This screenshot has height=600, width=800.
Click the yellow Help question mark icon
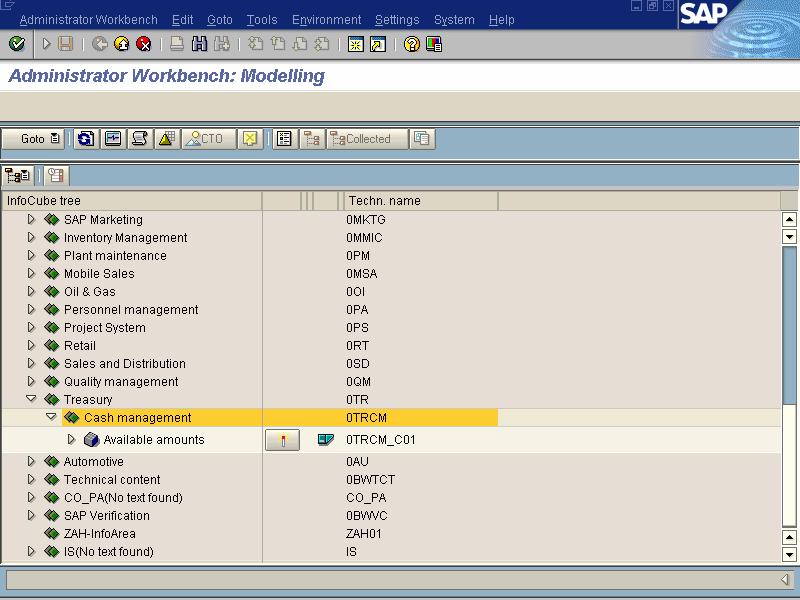(x=411, y=44)
